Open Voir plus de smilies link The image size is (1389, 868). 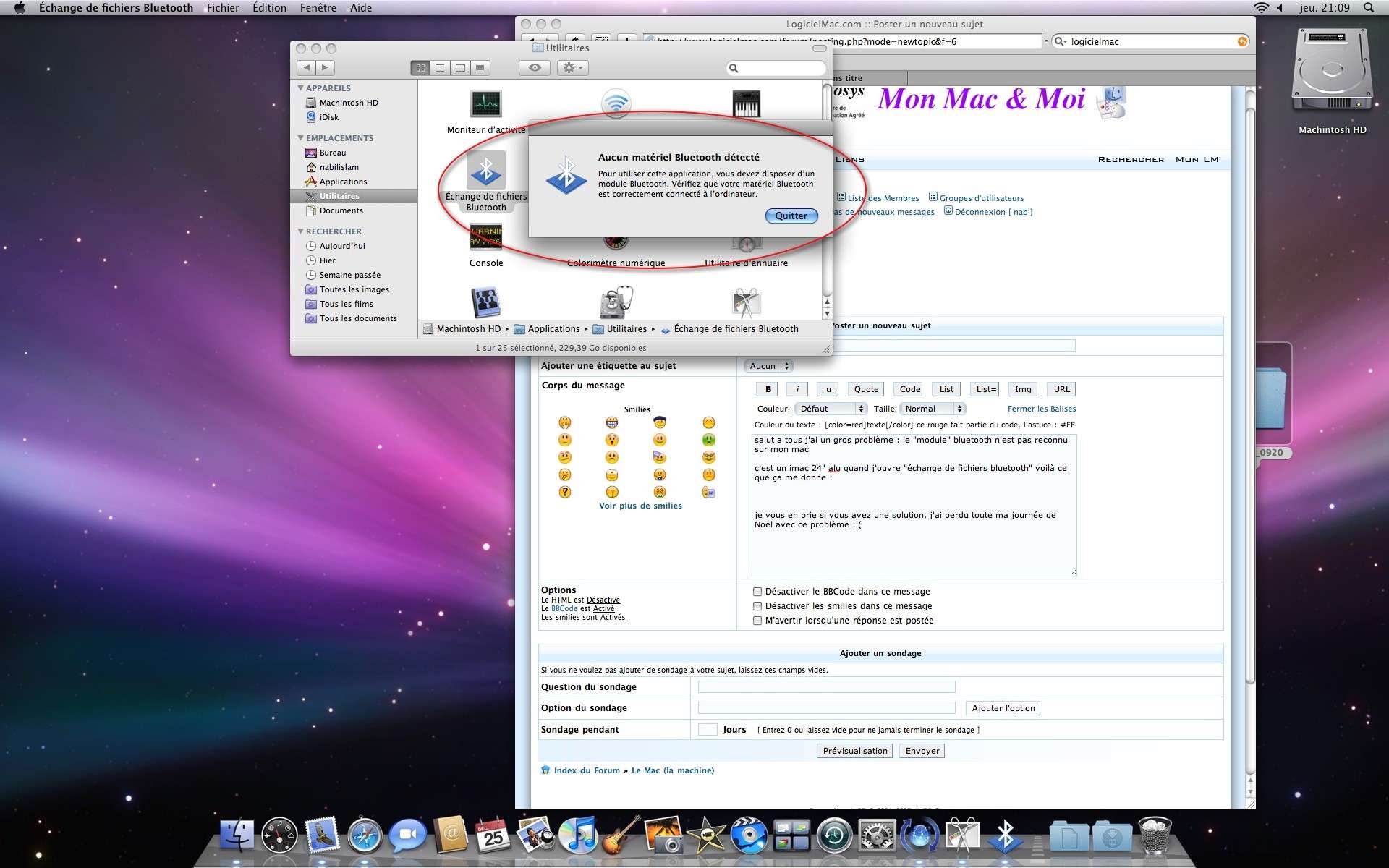click(x=640, y=506)
